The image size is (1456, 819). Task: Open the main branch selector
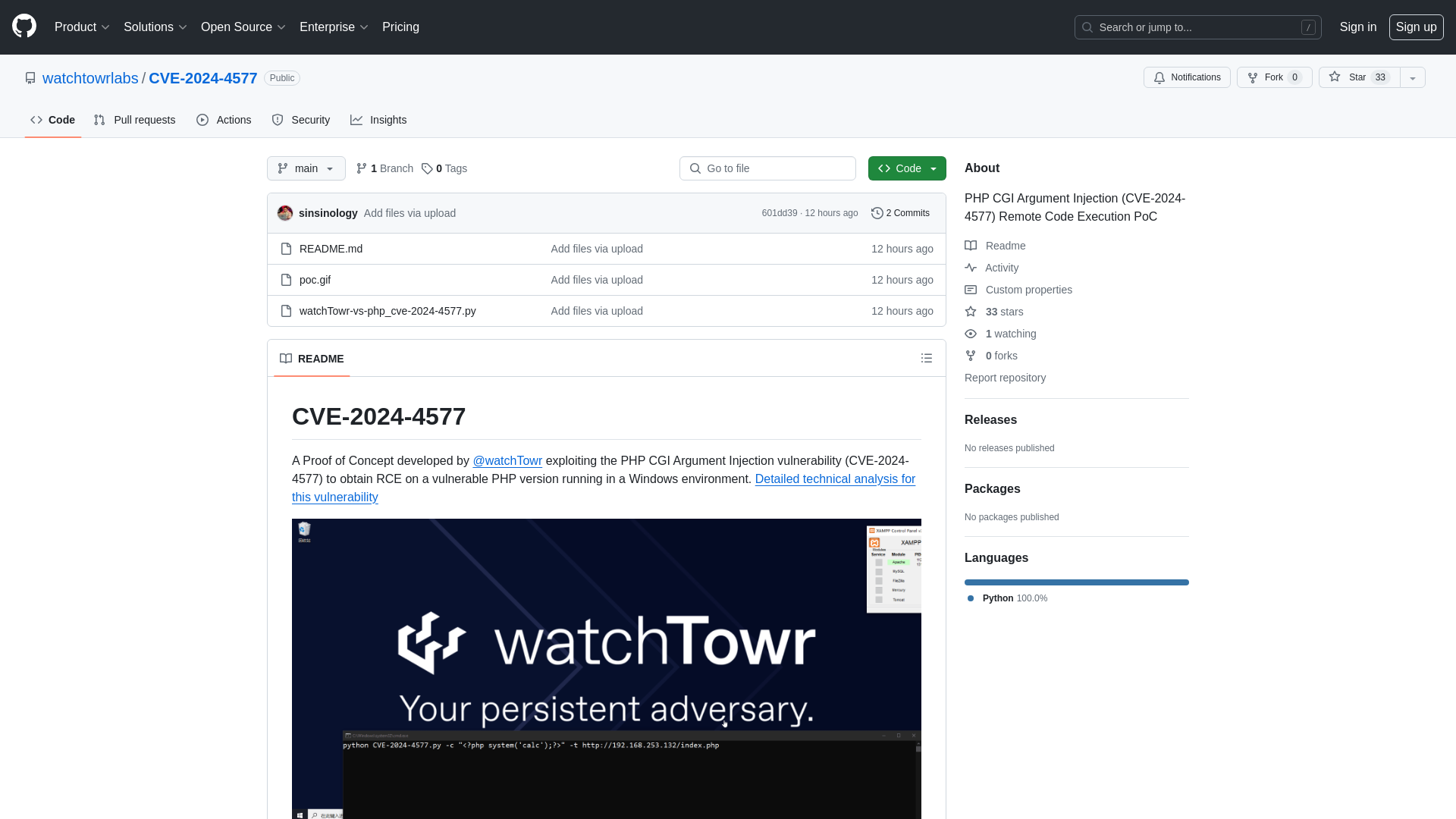click(x=306, y=168)
